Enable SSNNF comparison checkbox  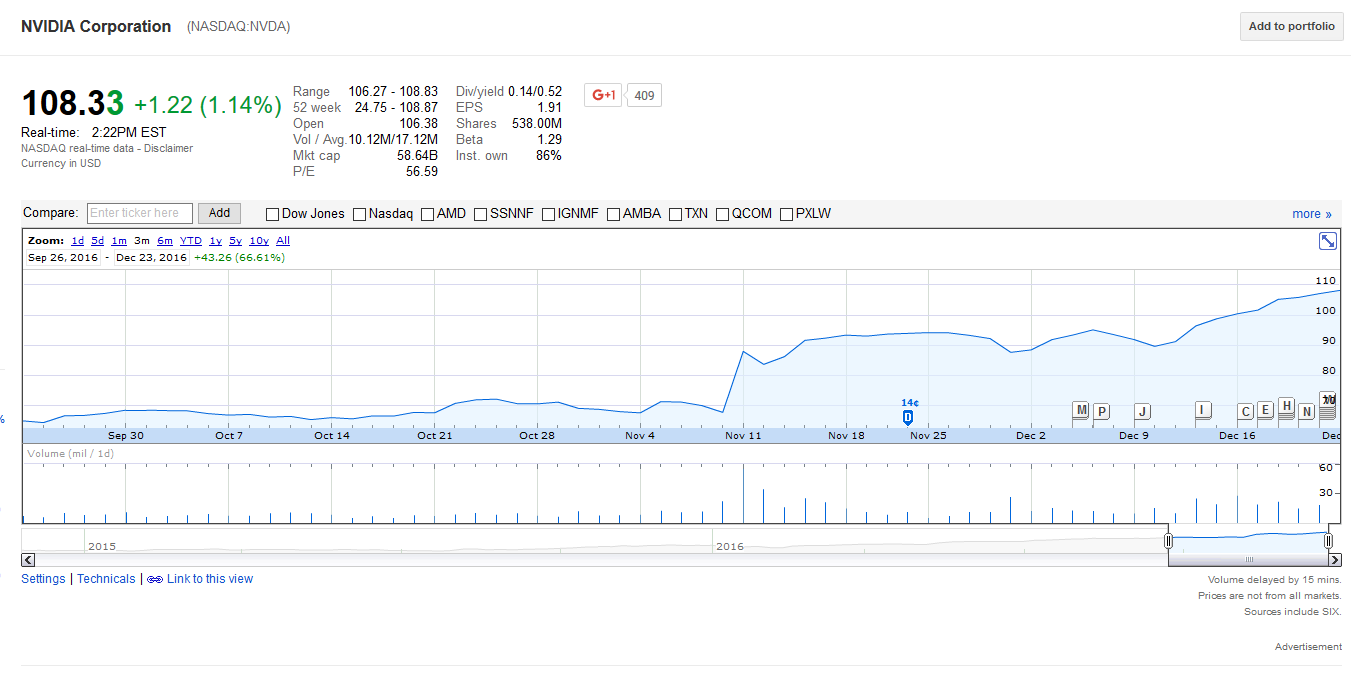[x=480, y=214]
